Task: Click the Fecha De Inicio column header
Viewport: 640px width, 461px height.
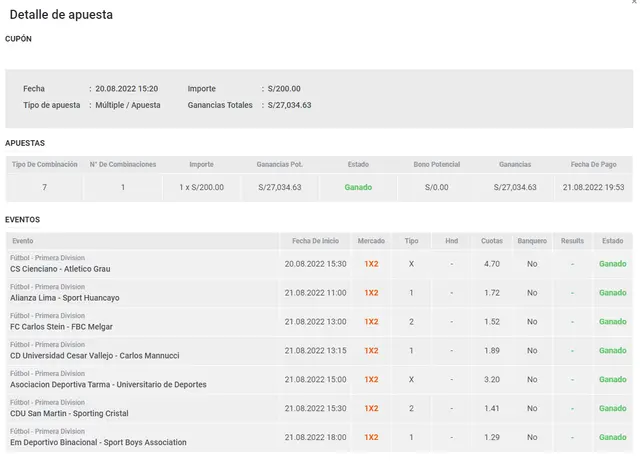Action: pyautogui.click(x=316, y=241)
